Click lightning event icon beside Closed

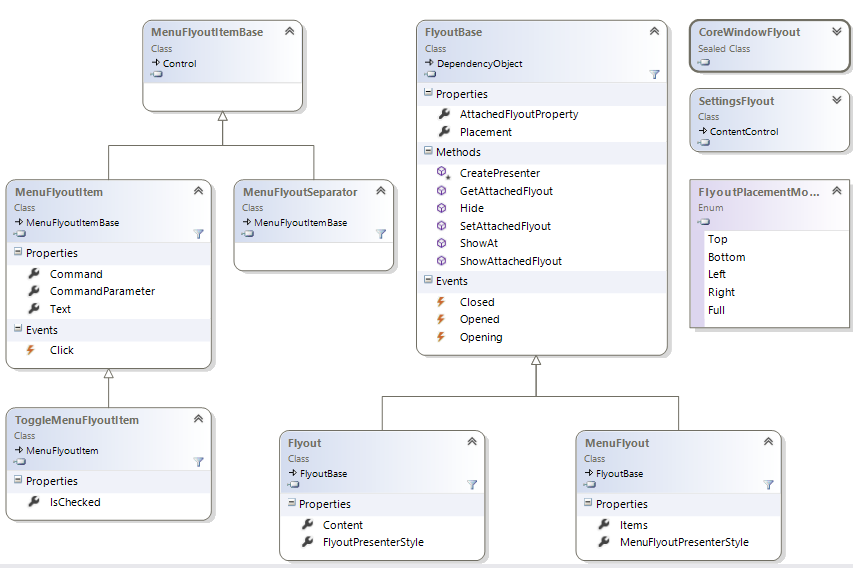coord(441,302)
